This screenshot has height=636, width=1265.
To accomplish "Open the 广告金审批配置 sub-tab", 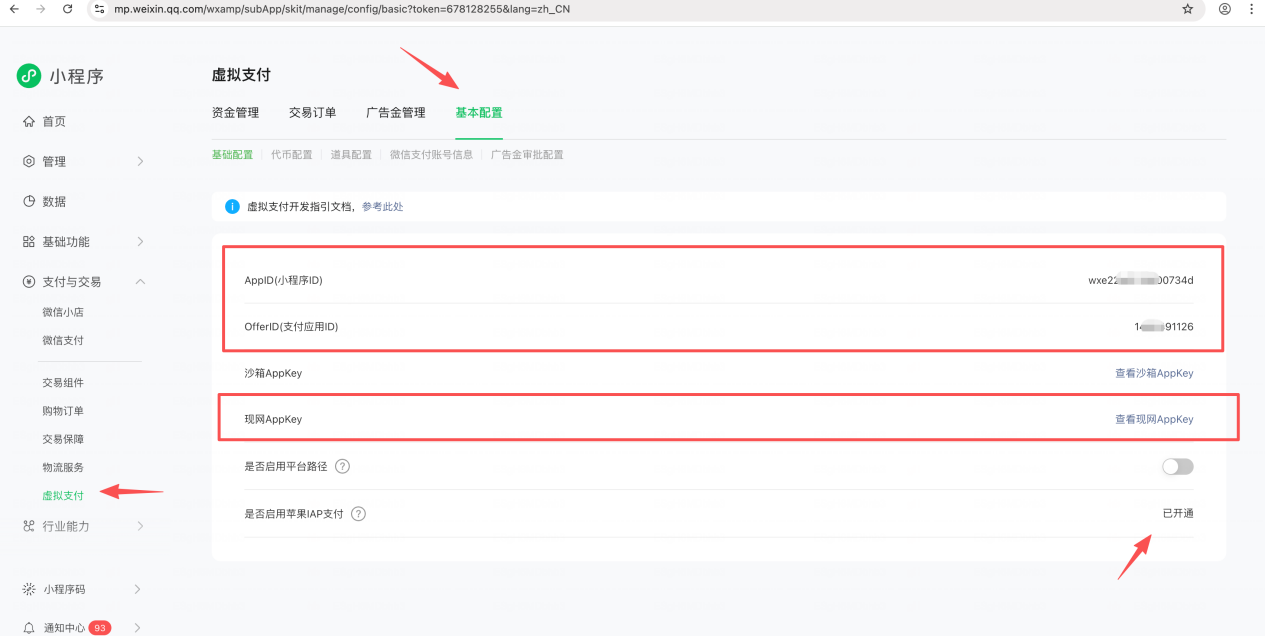I will 527,155.
